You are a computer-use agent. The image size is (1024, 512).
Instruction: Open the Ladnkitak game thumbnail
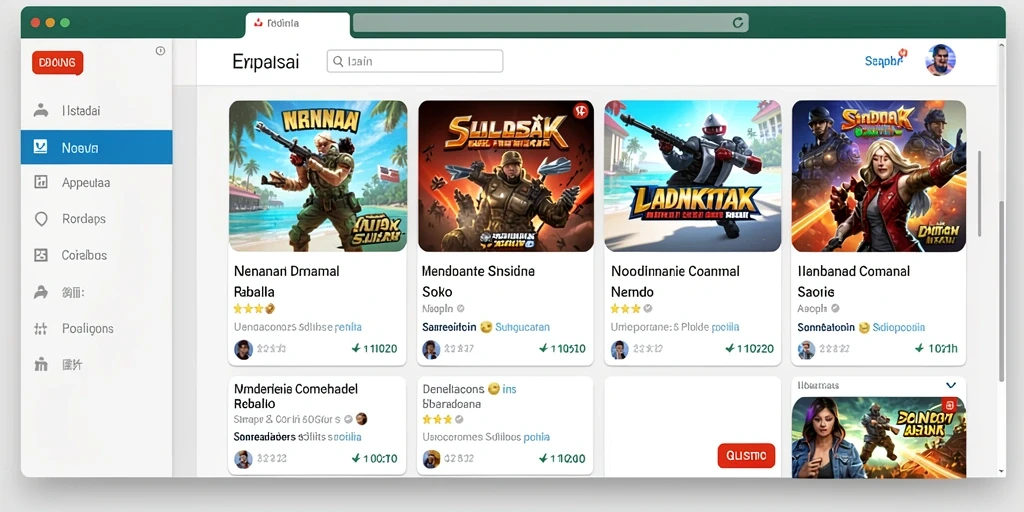[693, 176]
